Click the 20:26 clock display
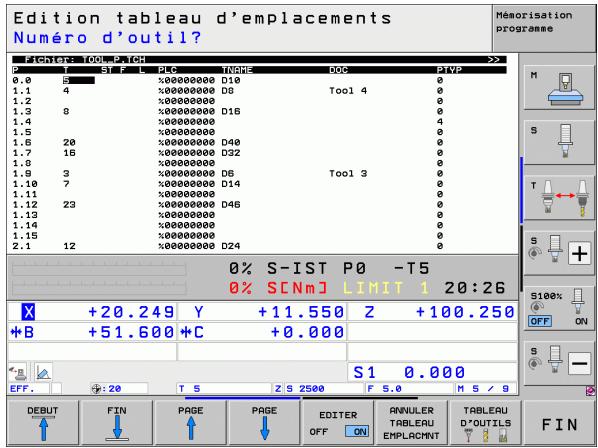598x448 pixels. (x=475, y=288)
